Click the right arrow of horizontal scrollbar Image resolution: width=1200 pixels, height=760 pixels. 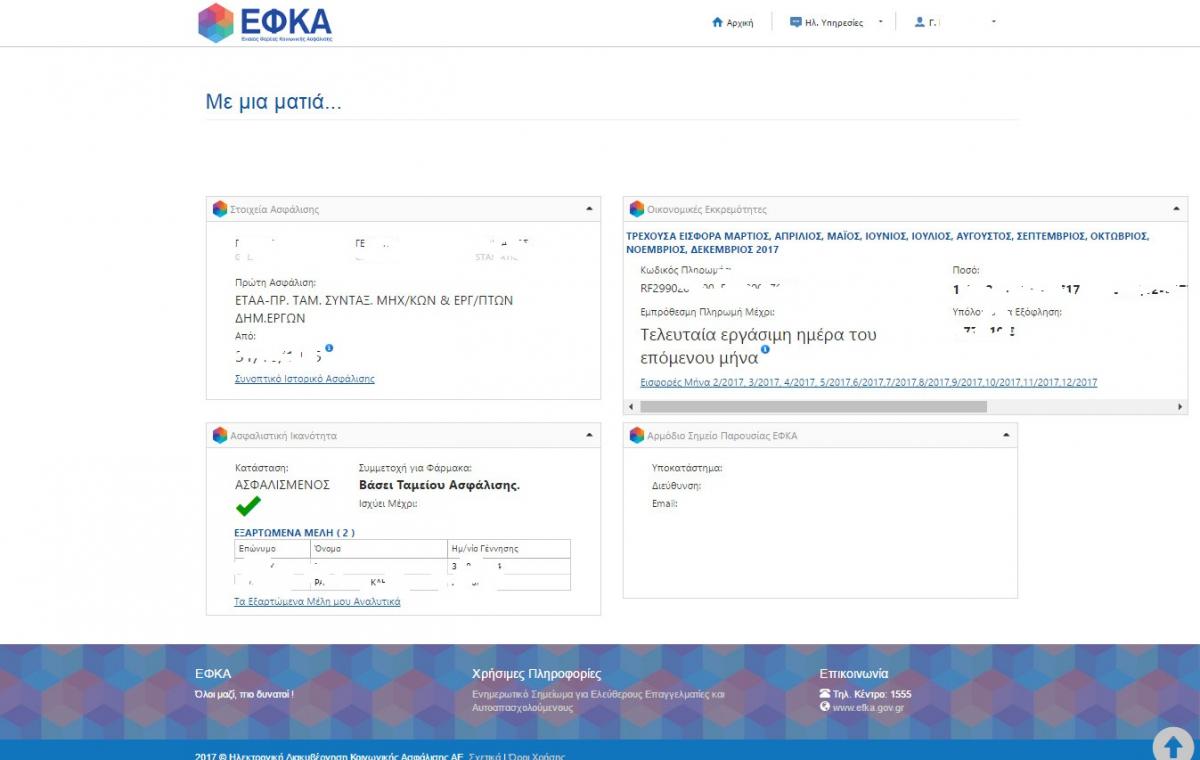pyautogui.click(x=1182, y=407)
